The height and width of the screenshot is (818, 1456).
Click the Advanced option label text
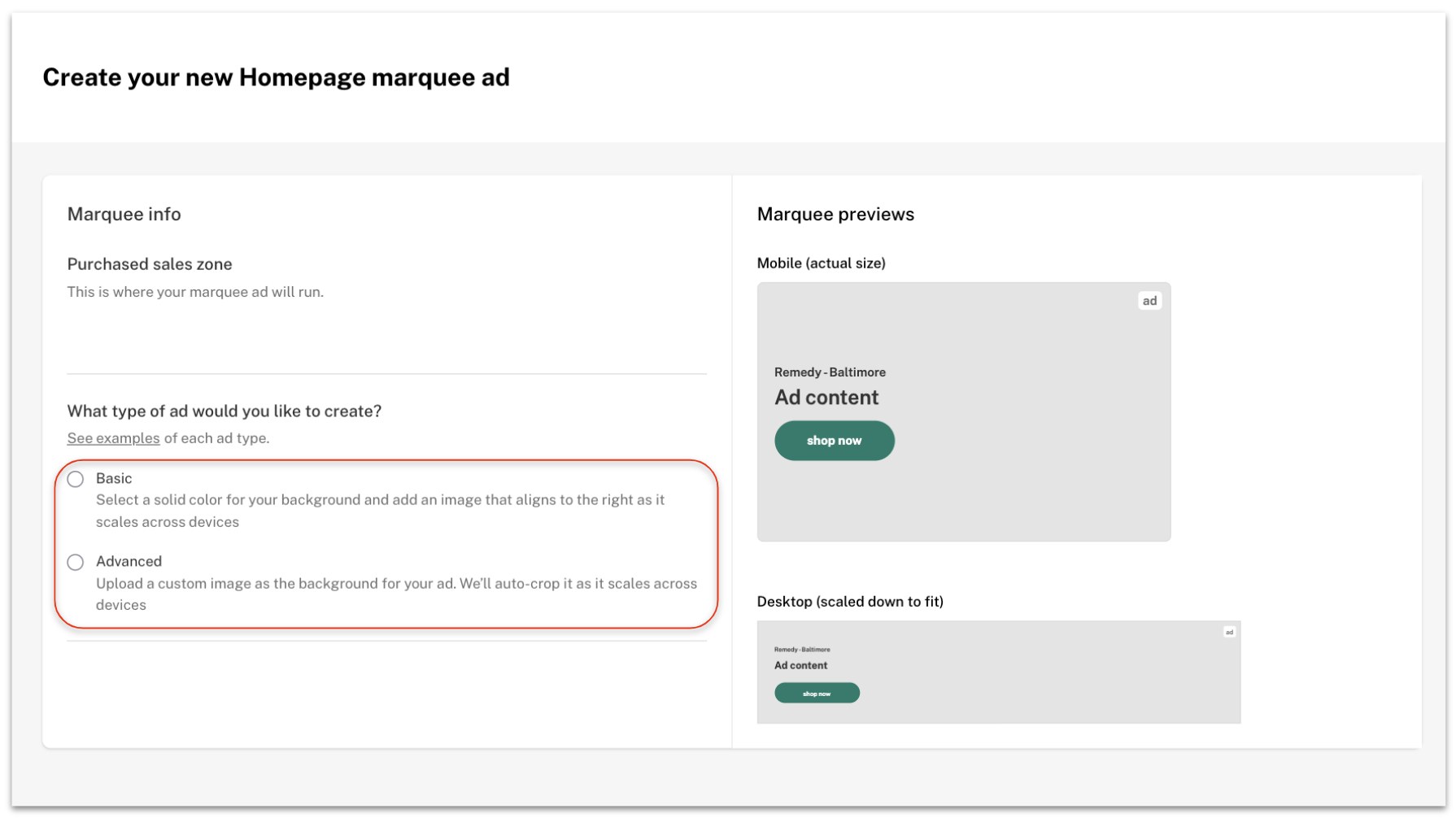click(129, 562)
